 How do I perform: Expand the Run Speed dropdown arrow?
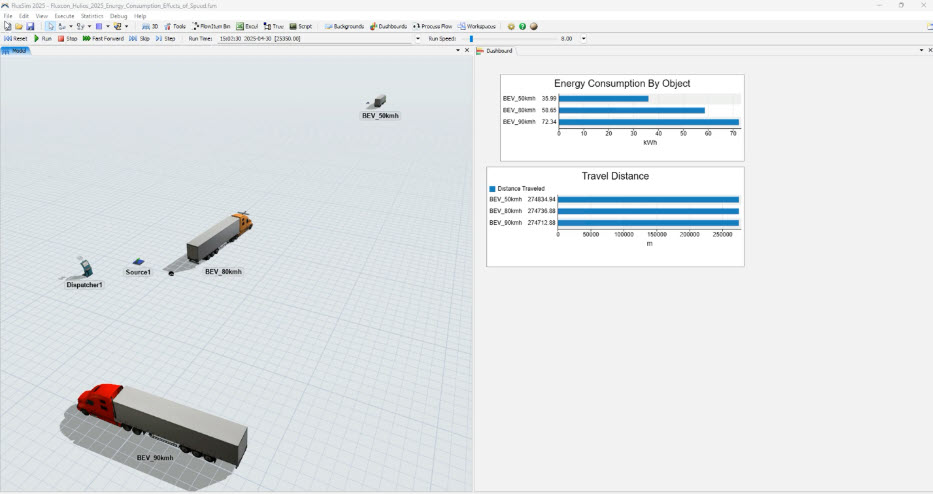coord(583,38)
